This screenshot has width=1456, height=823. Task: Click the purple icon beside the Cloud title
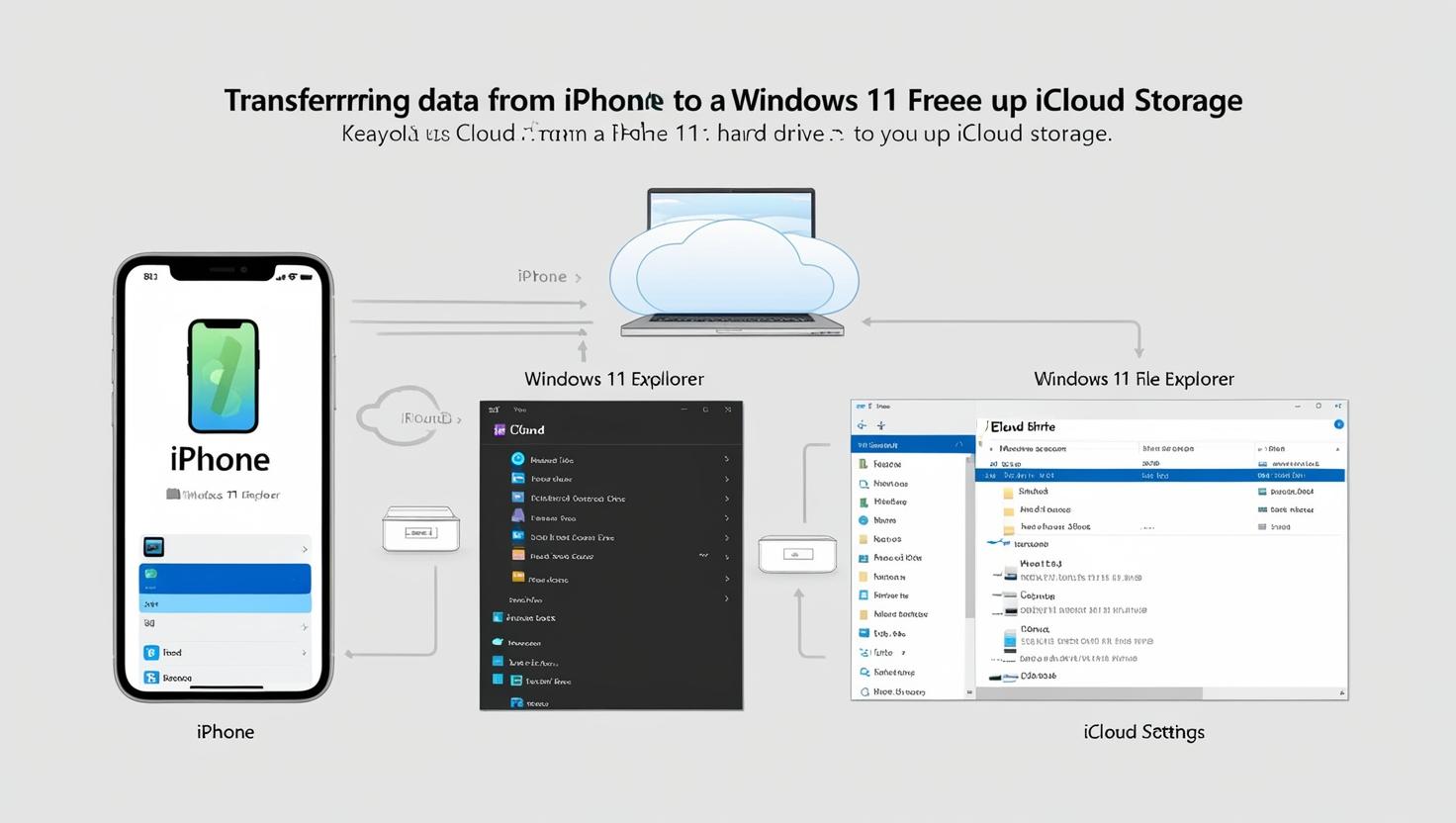tap(500, 430)
